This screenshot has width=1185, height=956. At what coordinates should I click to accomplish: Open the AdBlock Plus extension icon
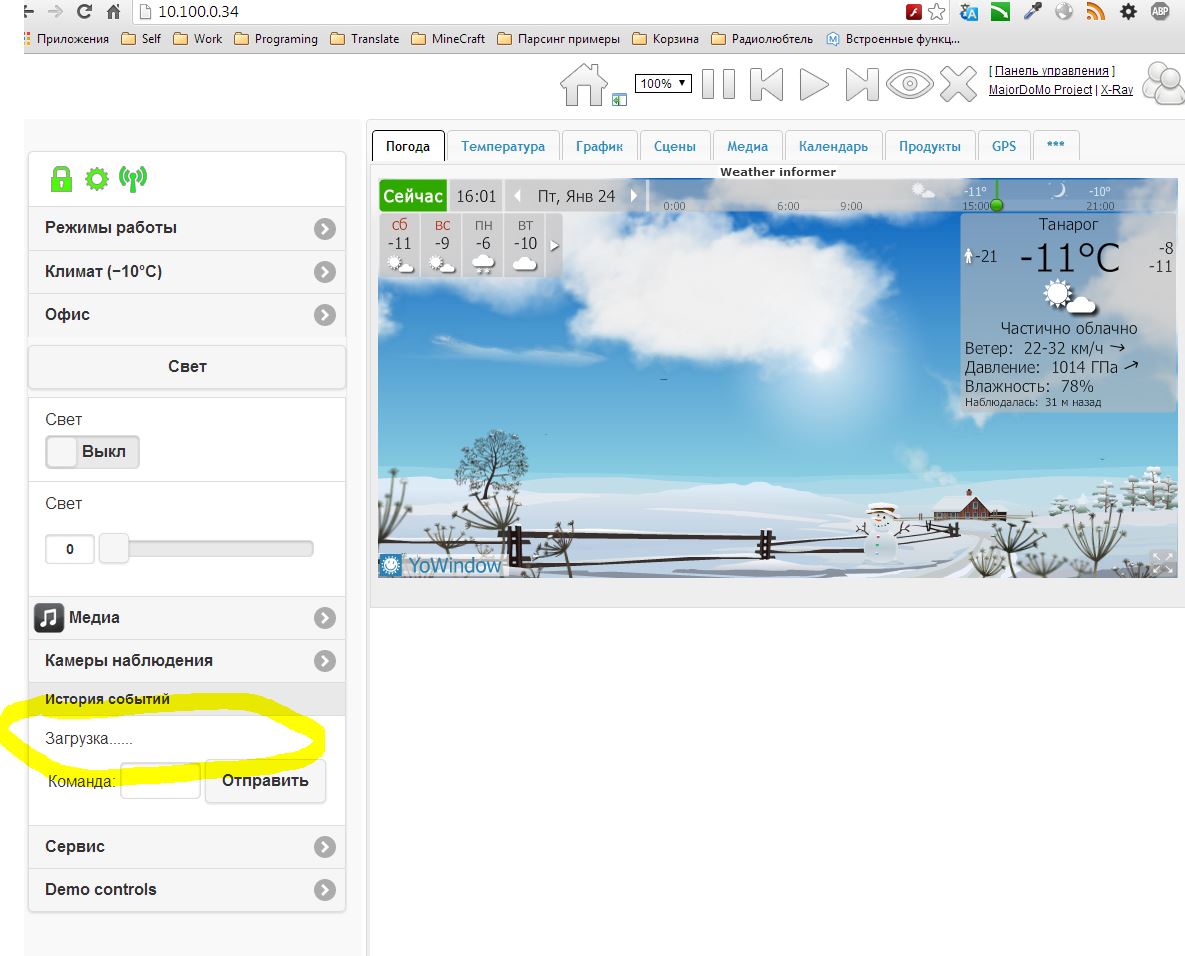1159,11
